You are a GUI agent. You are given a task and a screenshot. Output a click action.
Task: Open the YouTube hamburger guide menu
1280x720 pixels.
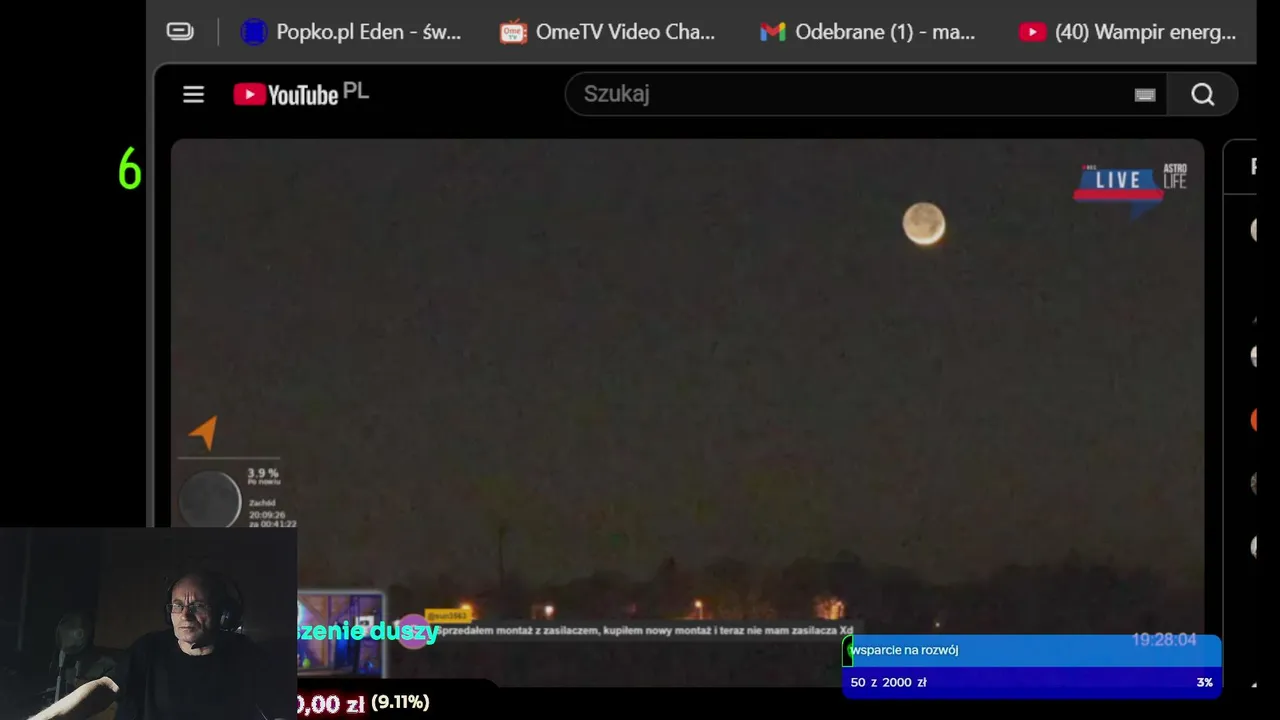click(193, 94)
